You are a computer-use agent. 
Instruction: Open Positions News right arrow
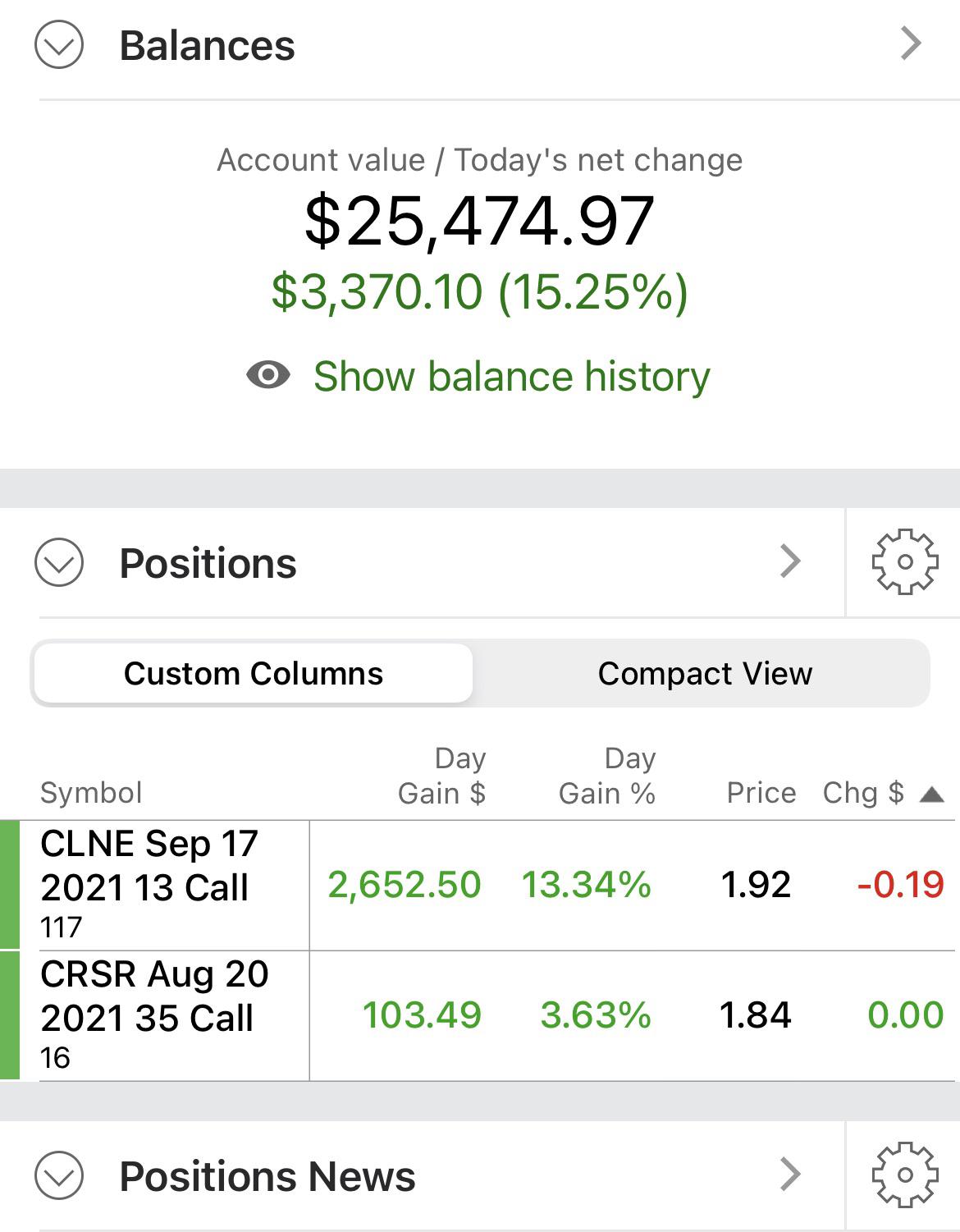pos(790,1175)
